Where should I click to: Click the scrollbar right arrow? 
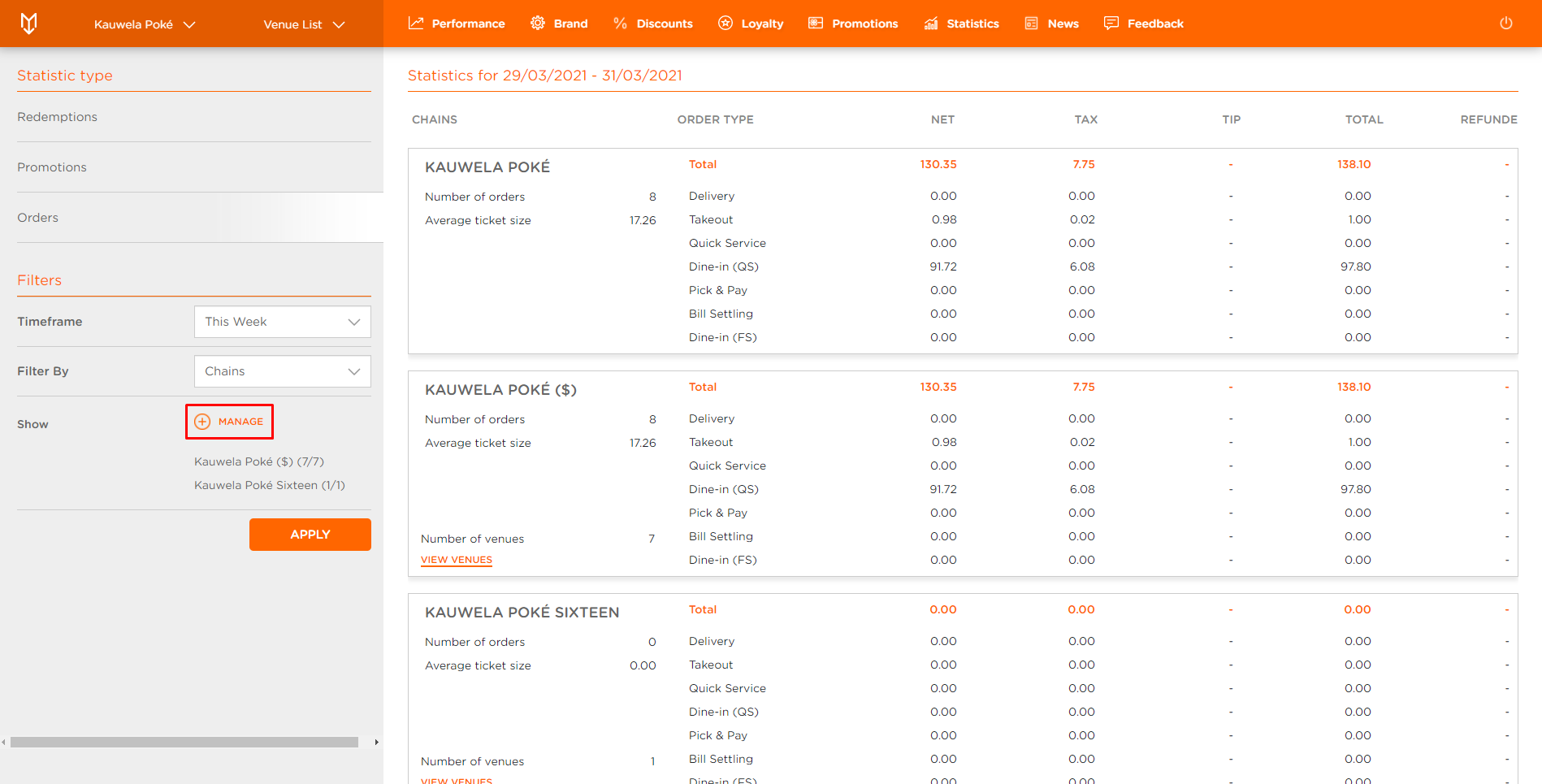376,742
